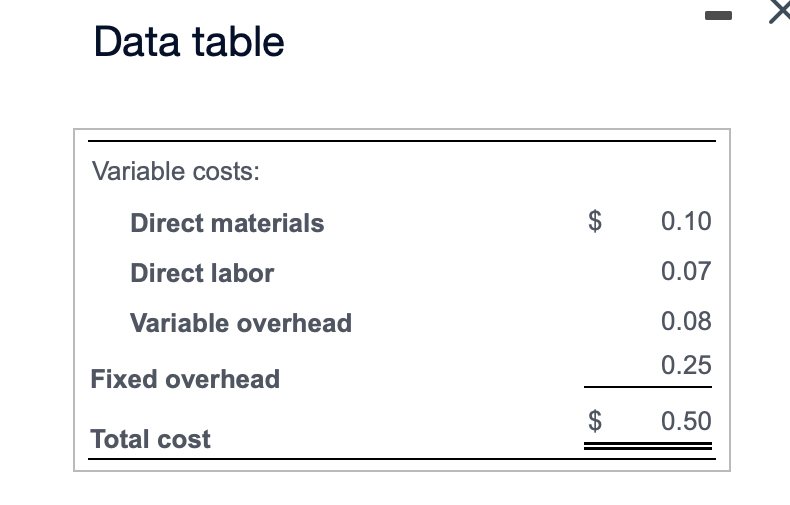Image resolution: width=790 pixels, height=505 pixels.
Task: Click the top border line of the table
Action: (x=402, y=141)
